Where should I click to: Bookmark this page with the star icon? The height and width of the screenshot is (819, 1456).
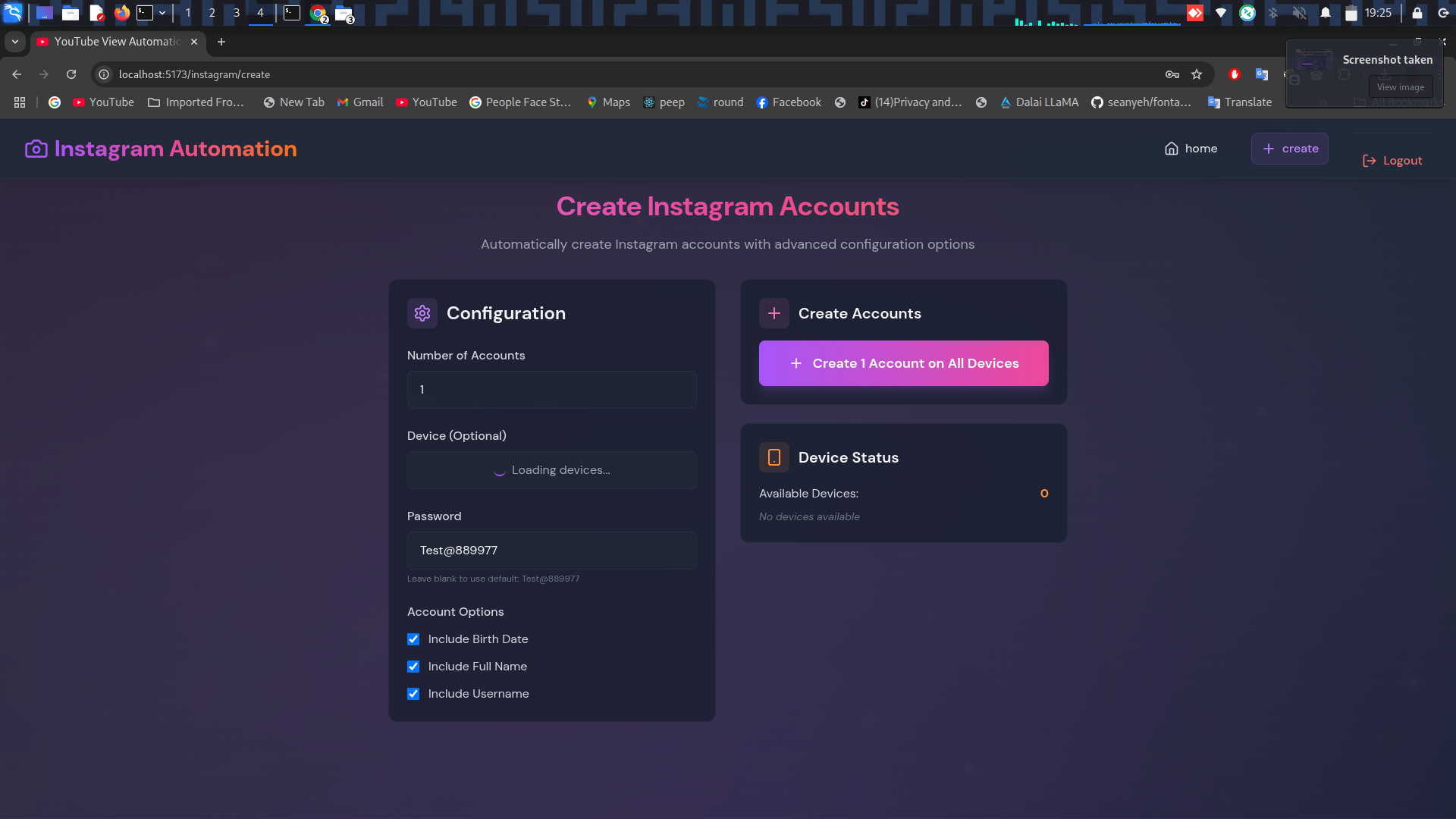click(x=1197, y=74)
